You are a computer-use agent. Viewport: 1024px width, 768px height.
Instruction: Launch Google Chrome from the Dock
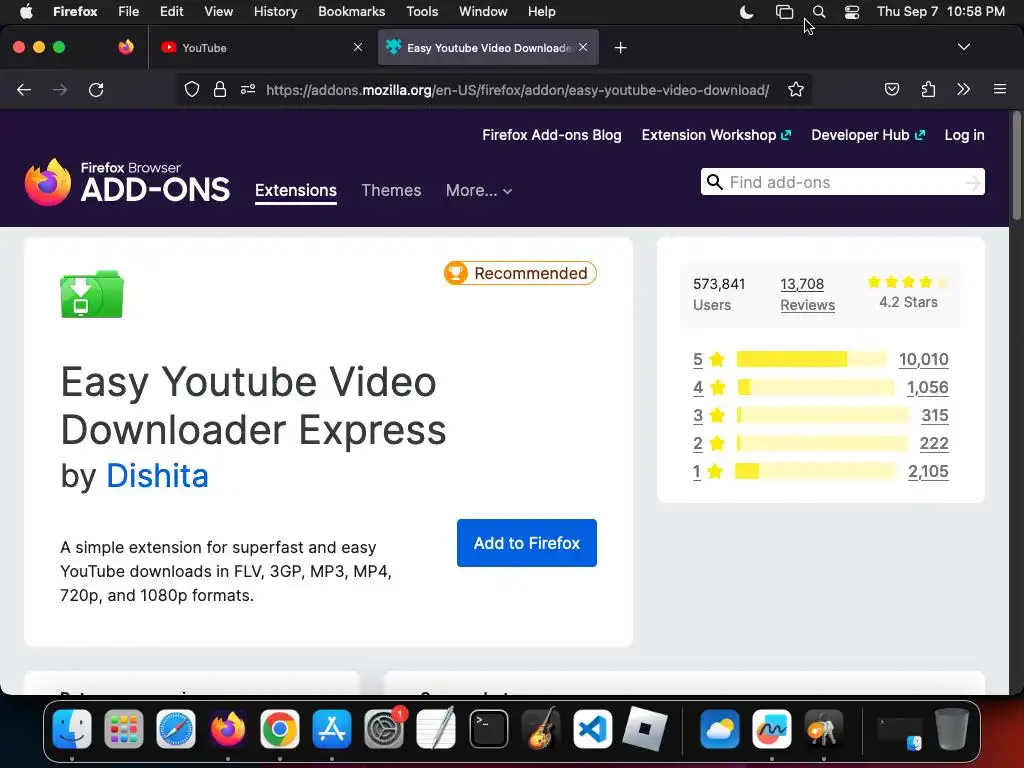[x=280, y=729]
